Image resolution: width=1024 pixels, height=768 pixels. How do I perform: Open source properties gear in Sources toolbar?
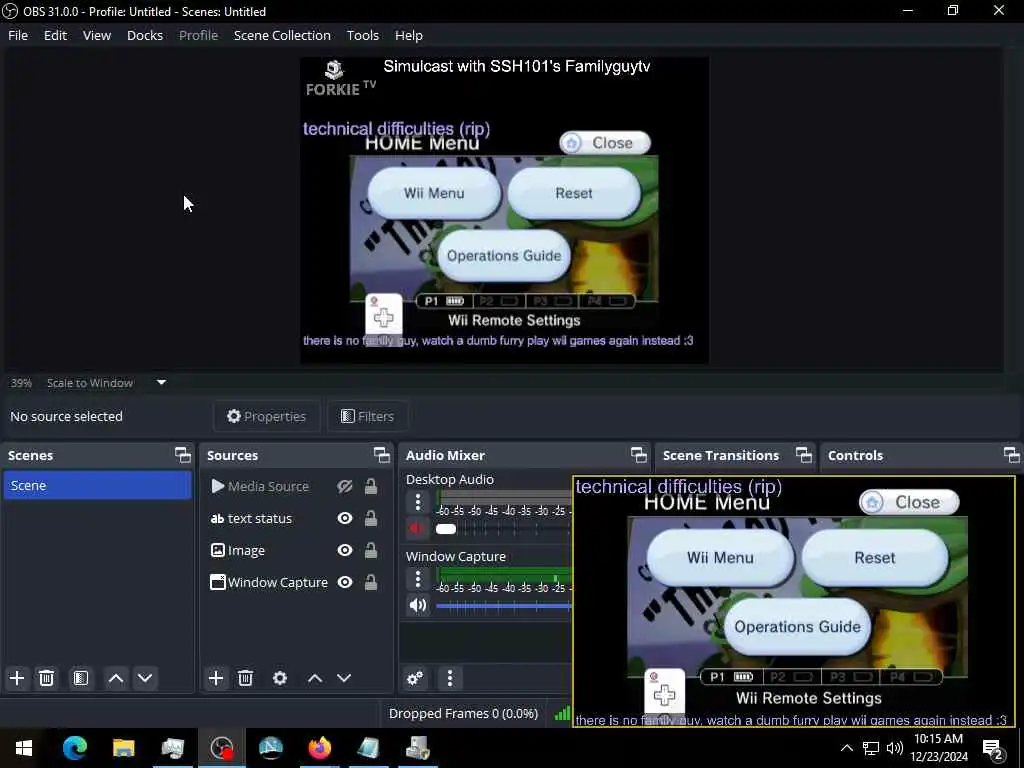pyautogui.click(x=280, y=678)
